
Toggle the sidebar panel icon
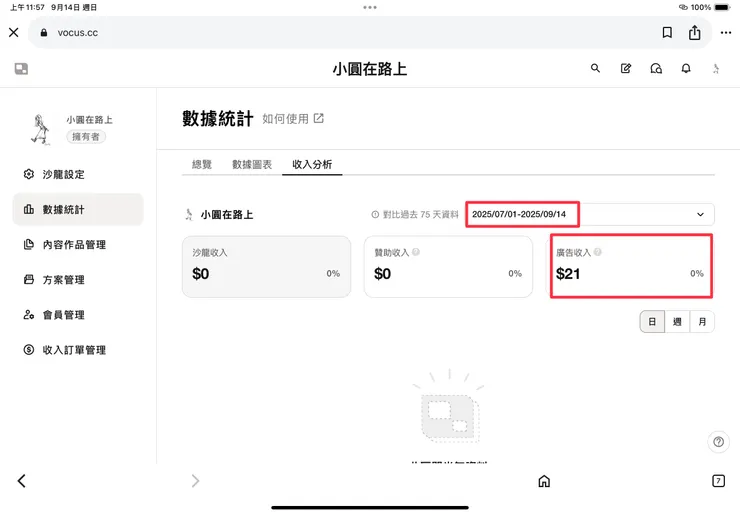pos(22,69)
